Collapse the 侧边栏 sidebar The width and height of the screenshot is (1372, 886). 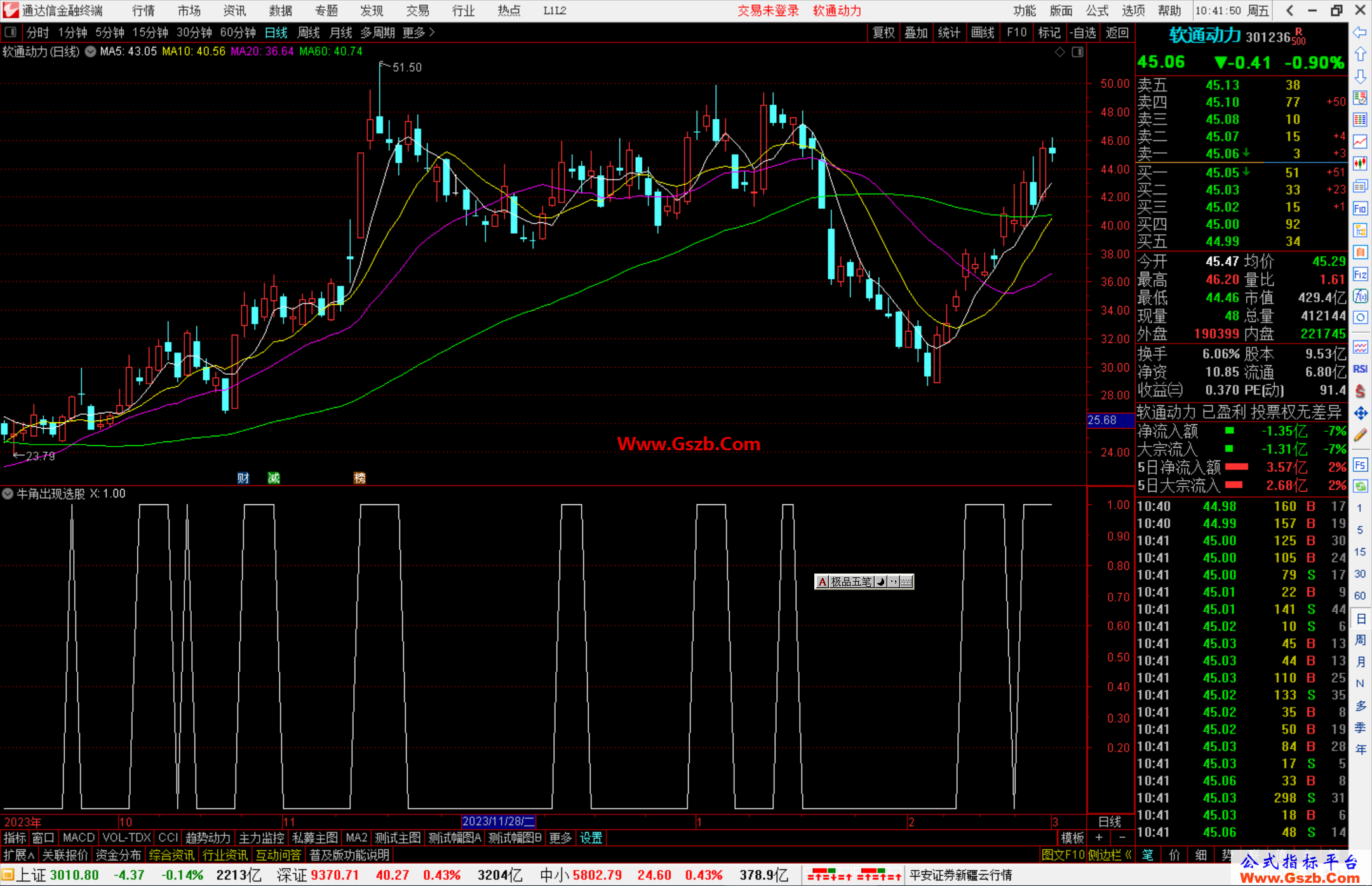(x=1110, y=855)
